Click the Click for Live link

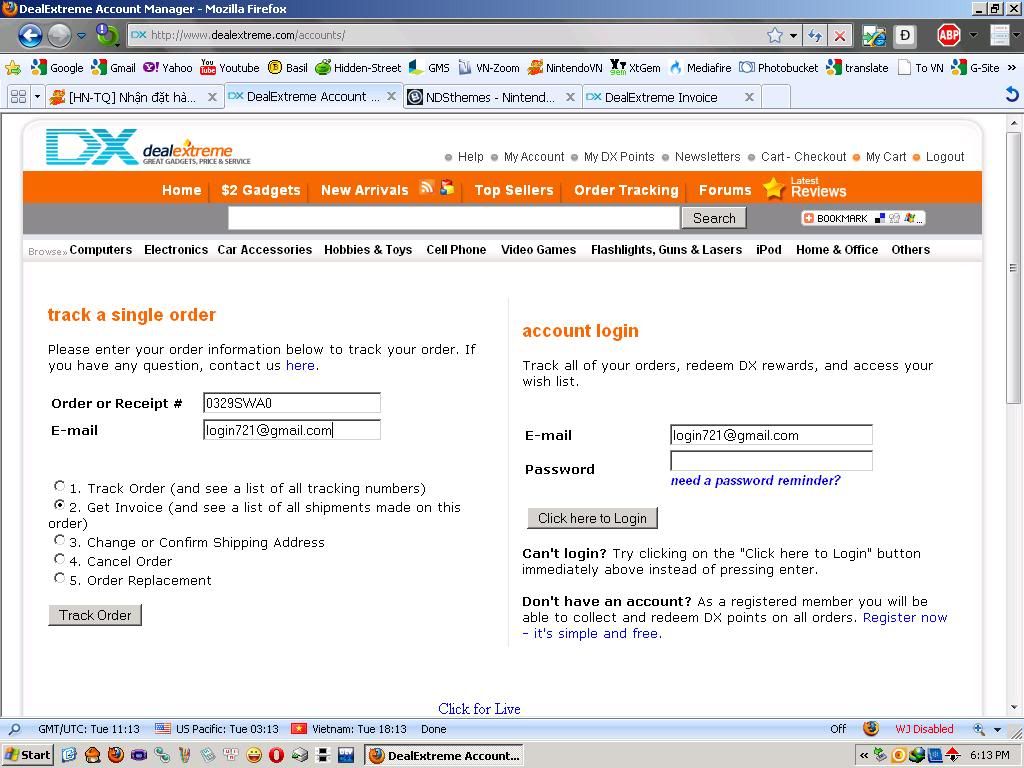(479, 709)
